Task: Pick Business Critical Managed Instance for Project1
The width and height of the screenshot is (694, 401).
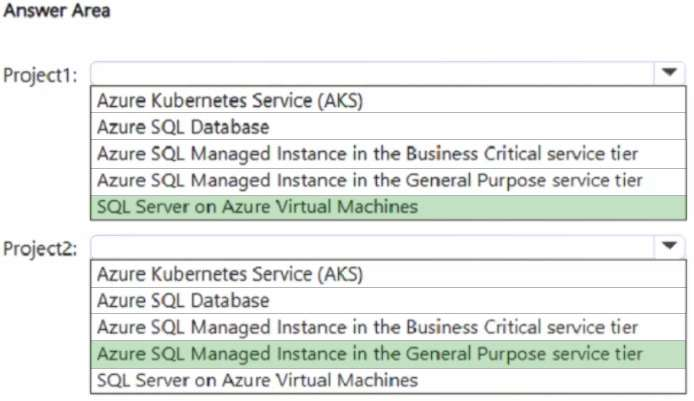Action: pyautogui.click(x=367, y=154)
